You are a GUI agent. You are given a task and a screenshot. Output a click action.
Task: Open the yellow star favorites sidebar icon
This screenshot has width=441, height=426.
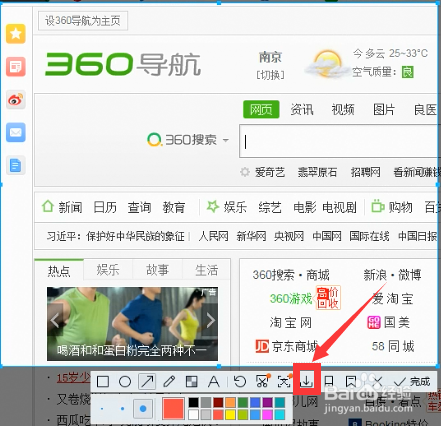pos(16,34)
